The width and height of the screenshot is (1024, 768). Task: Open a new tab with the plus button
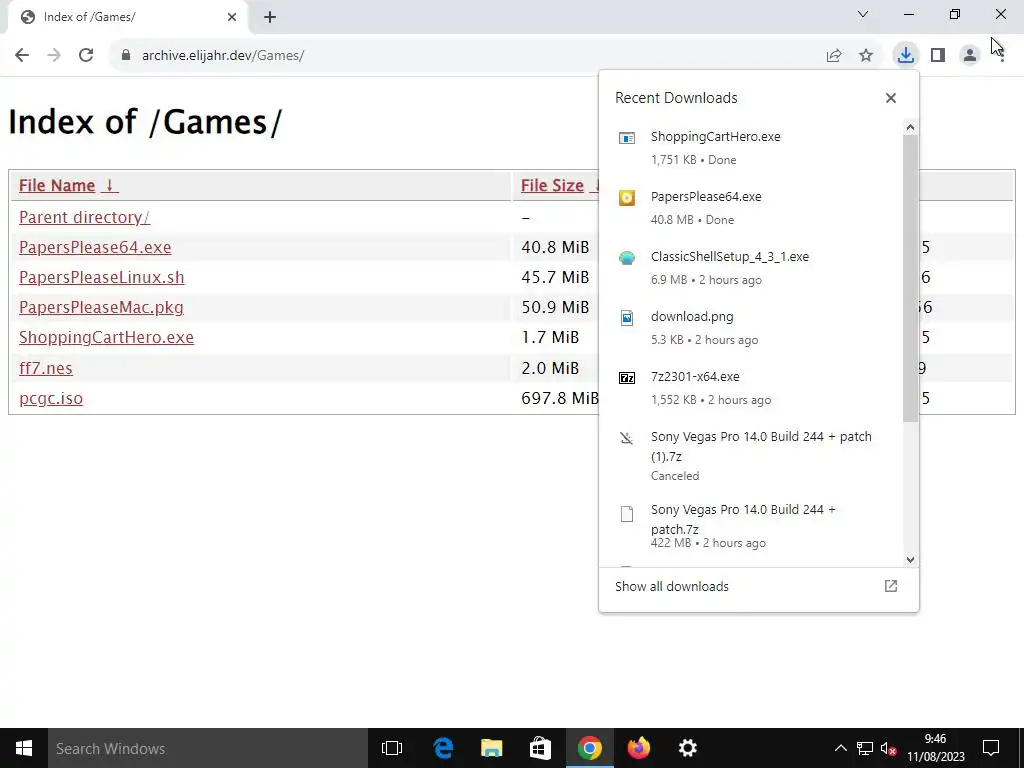point(270,18)
